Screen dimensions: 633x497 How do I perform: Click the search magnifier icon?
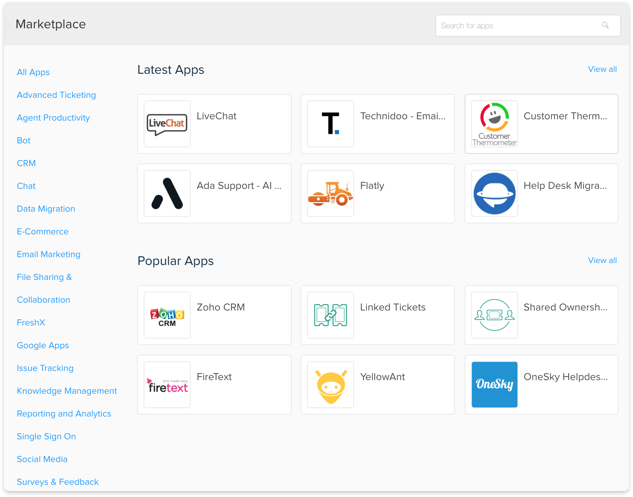(605, 25)
